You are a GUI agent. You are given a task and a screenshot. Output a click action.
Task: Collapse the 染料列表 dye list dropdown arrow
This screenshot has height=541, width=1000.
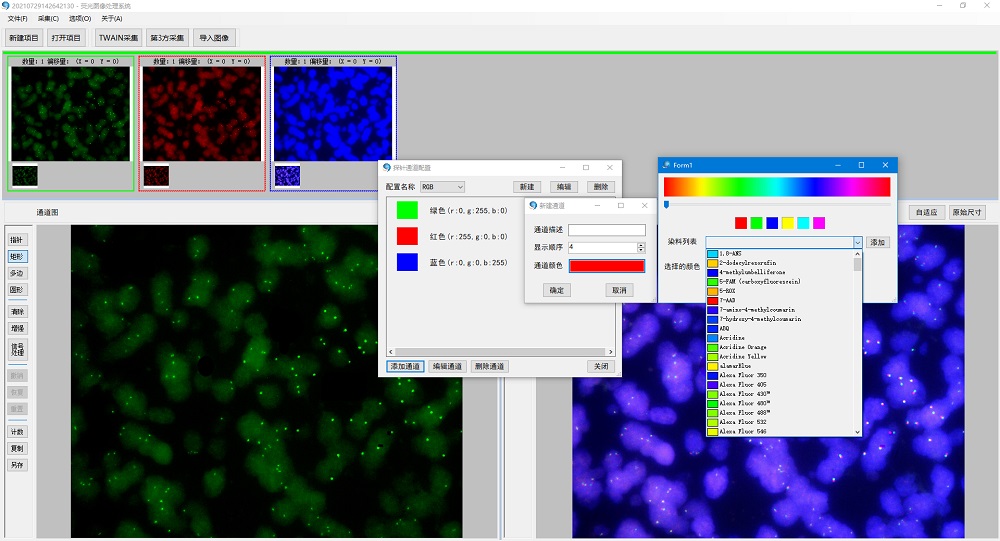pos(857,242)
